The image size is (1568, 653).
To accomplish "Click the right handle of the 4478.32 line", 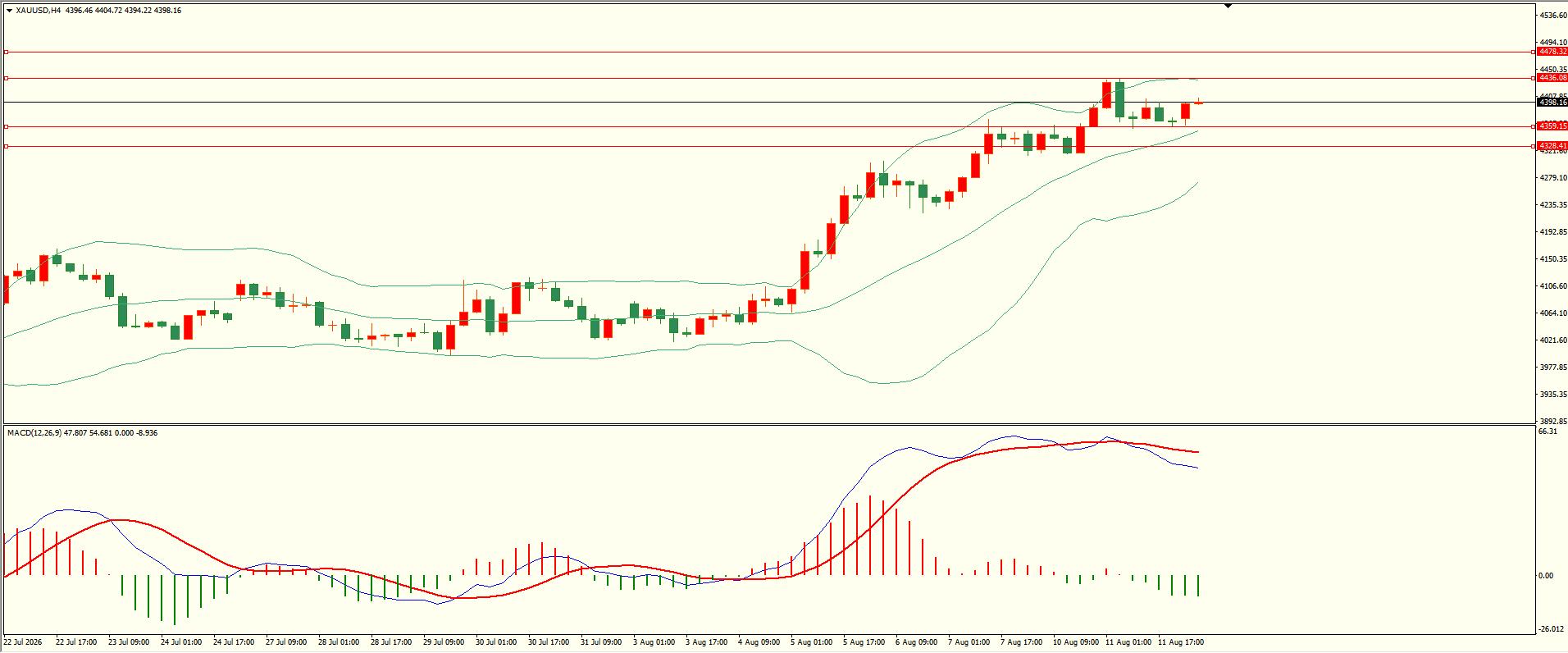I will coord(1534,52).
